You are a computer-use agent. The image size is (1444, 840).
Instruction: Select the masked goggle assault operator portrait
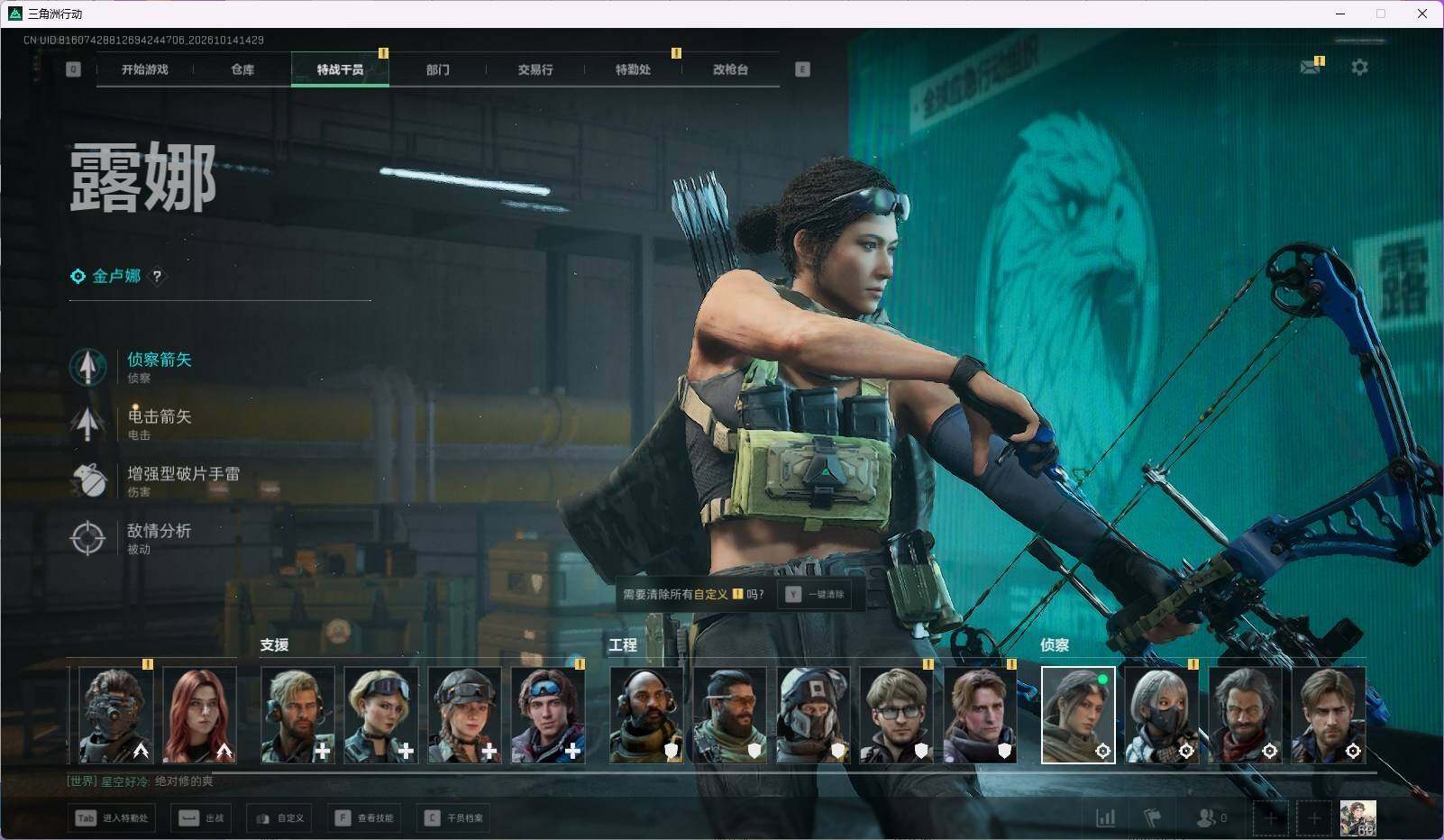tap(115, 716)
